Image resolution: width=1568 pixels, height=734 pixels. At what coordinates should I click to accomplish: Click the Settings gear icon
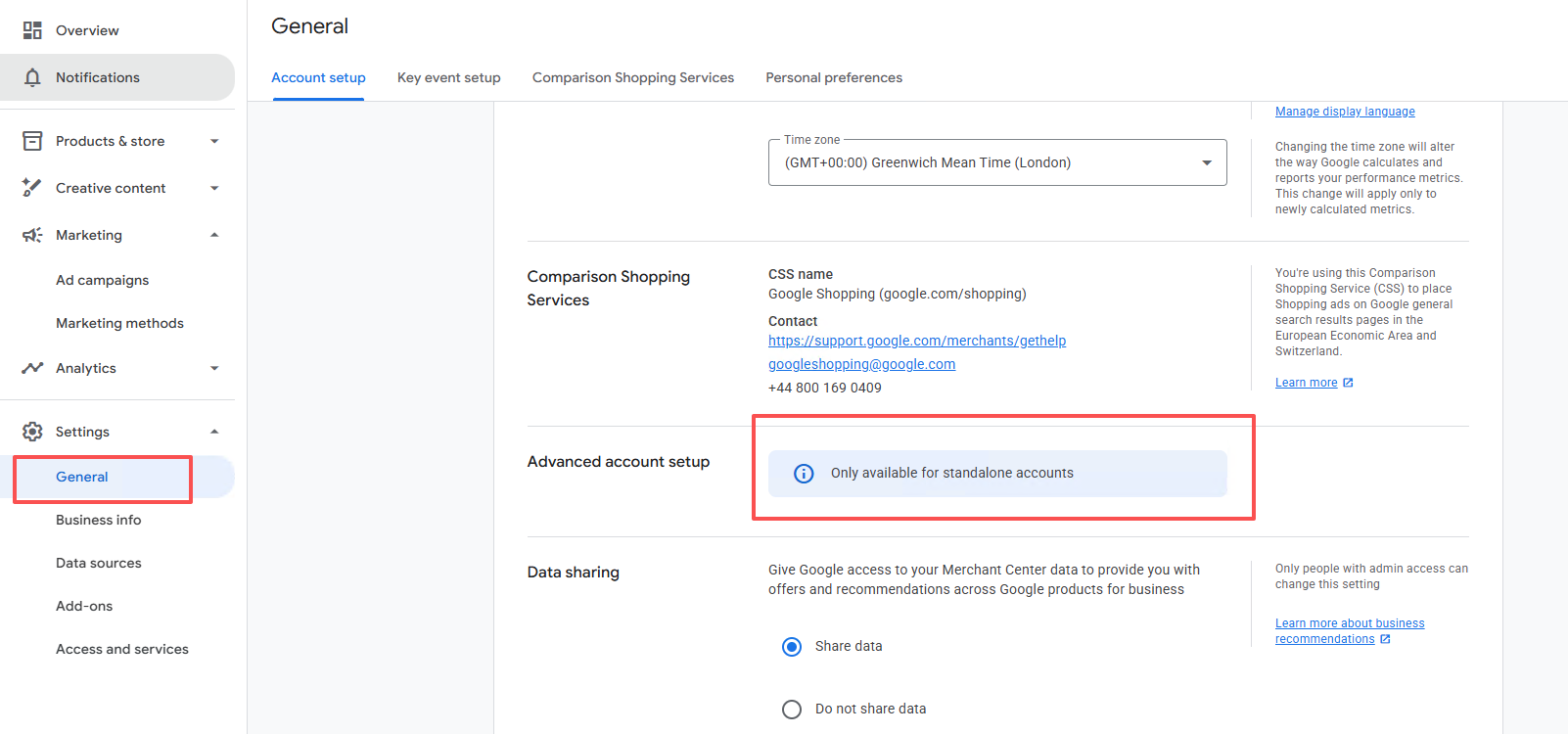32,432
